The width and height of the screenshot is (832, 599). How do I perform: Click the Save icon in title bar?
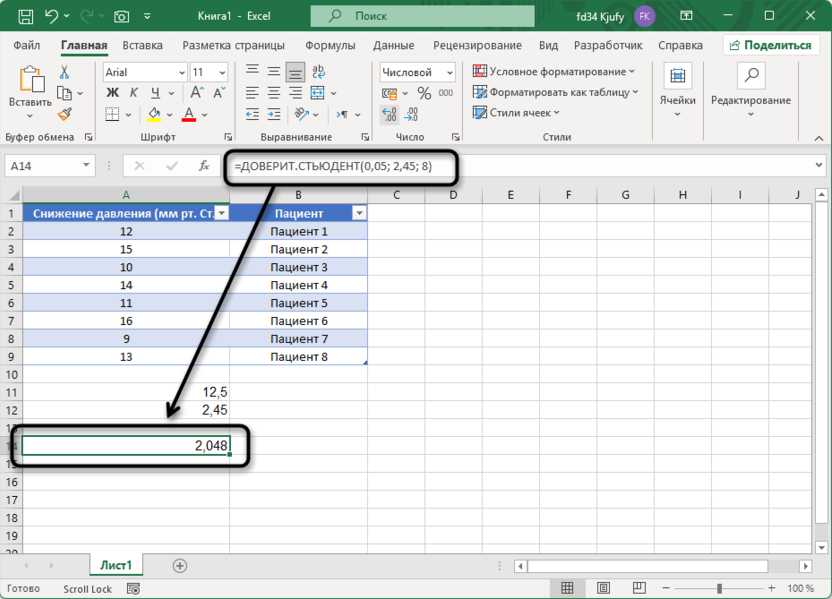pyautogui.click(x=24, y=16)
